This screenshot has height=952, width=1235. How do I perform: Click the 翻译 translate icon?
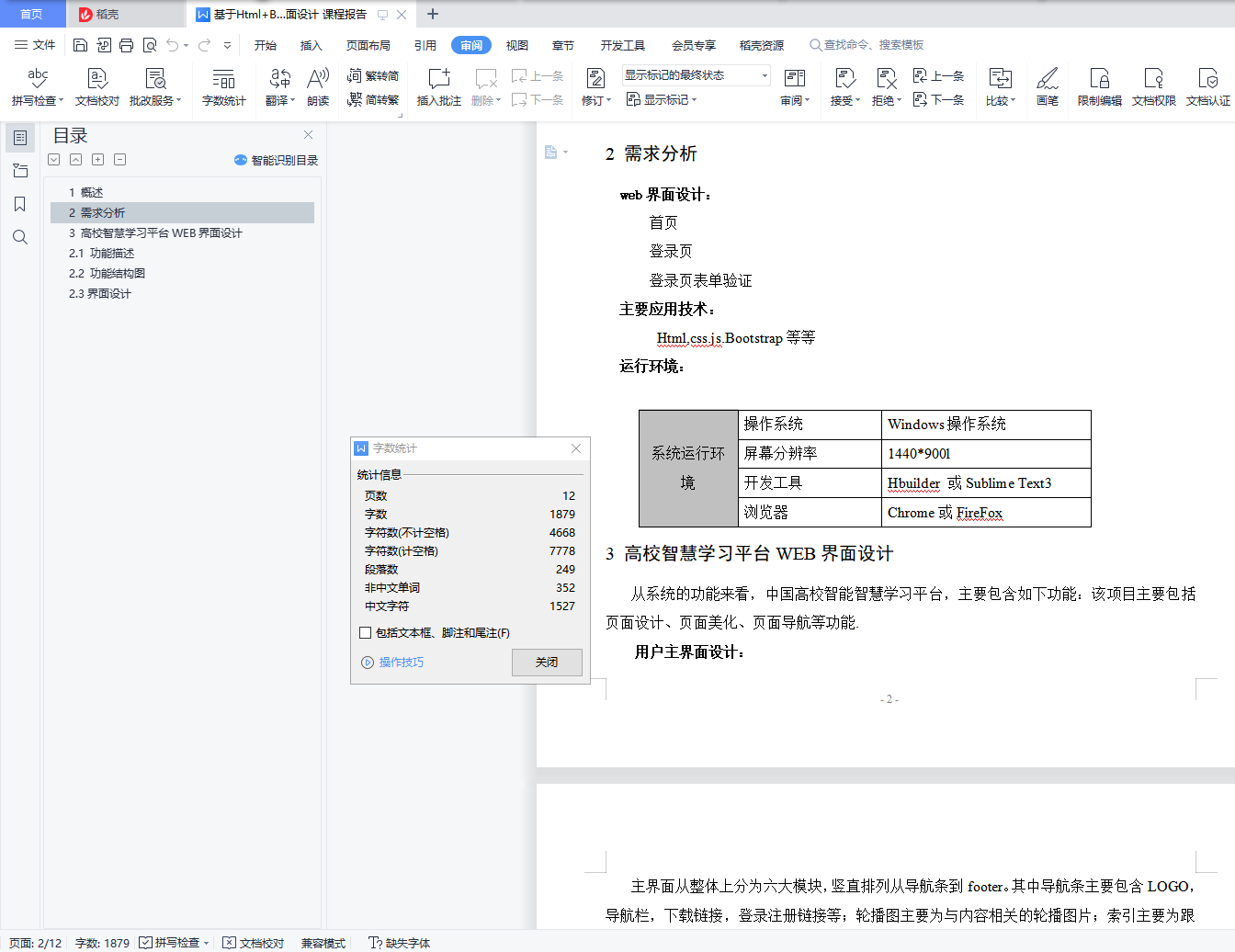click(280, 79)
